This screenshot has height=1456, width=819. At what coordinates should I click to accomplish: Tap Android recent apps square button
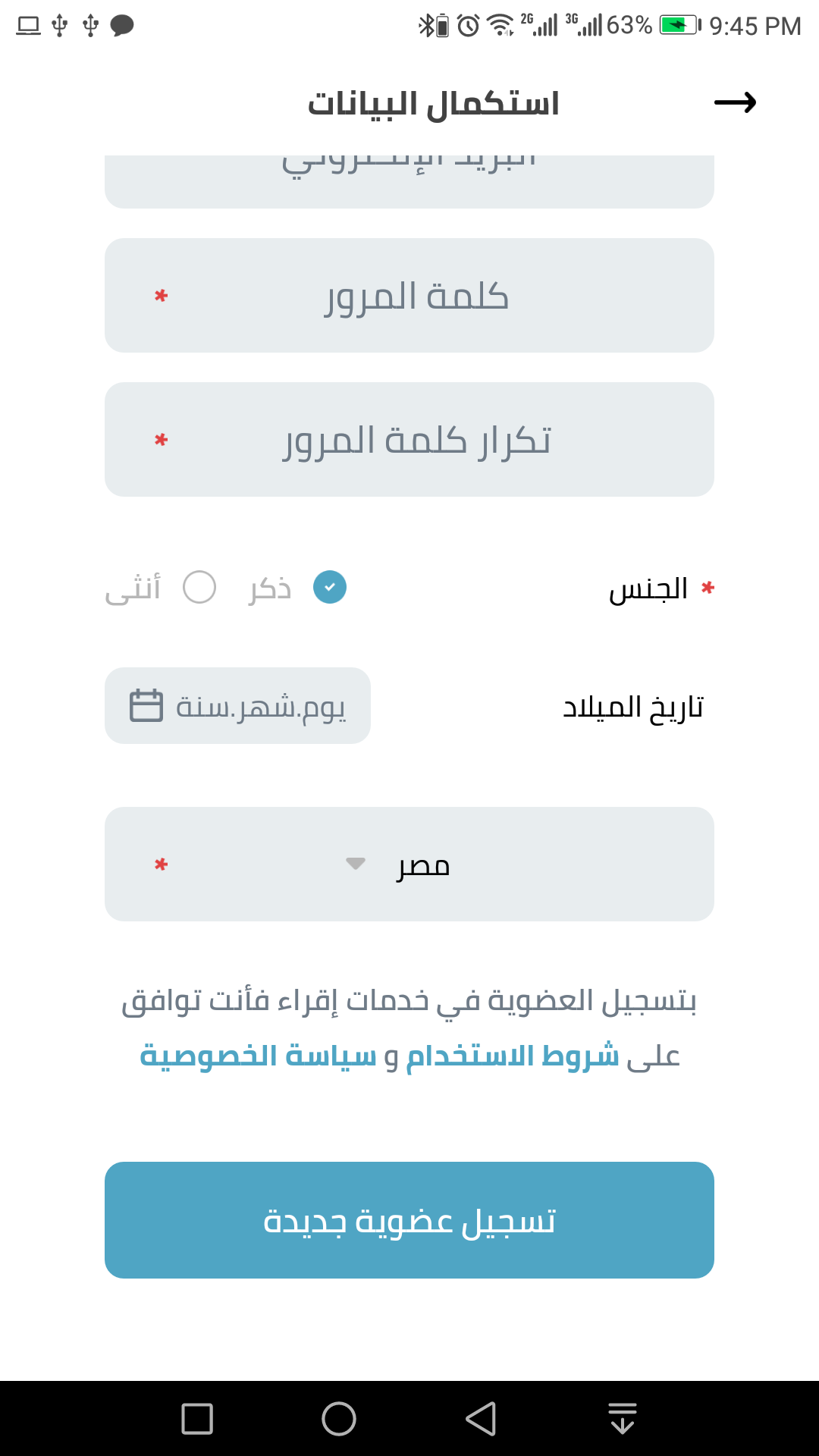click(197, 1419)
